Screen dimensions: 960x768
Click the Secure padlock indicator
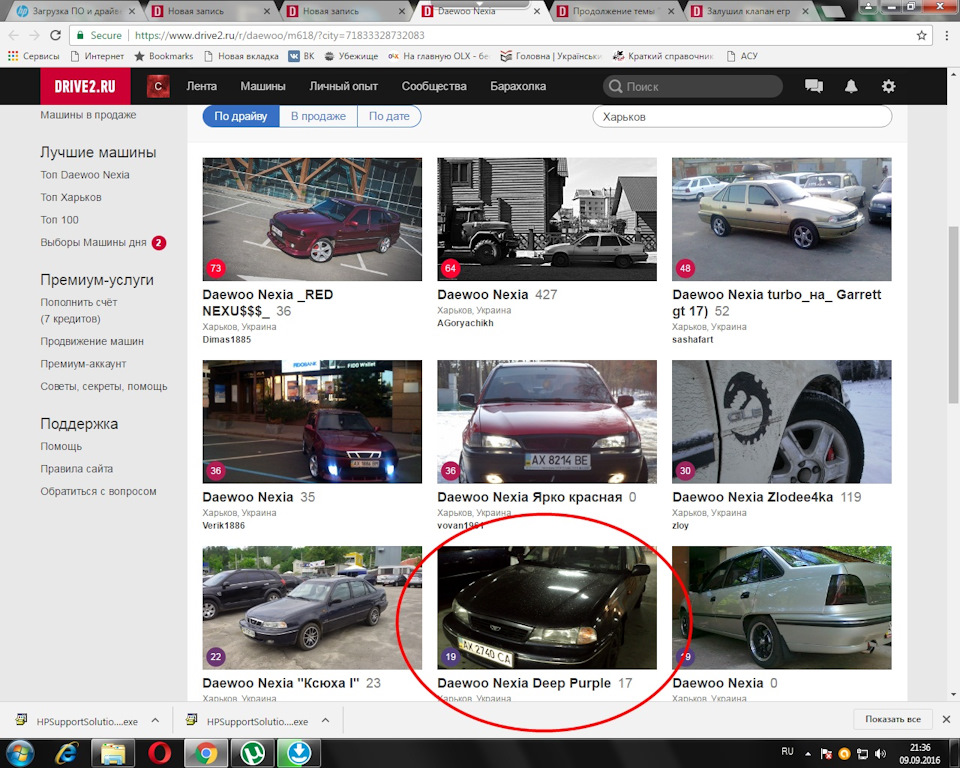(x=99, y=36)
